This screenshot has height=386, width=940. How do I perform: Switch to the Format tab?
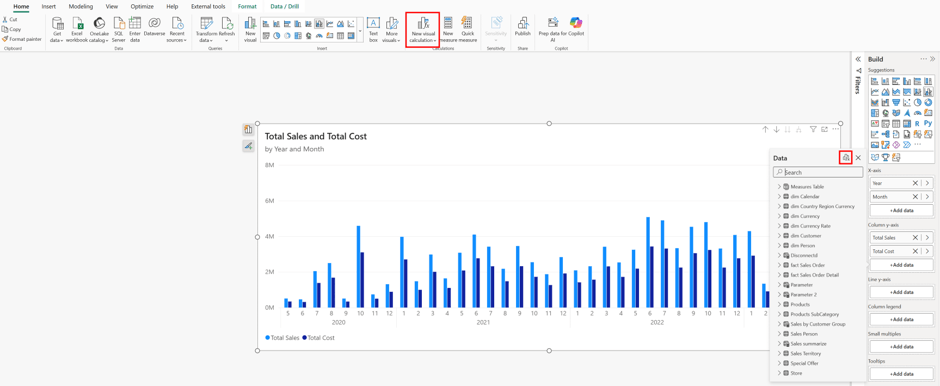click(x=247, y=6)
